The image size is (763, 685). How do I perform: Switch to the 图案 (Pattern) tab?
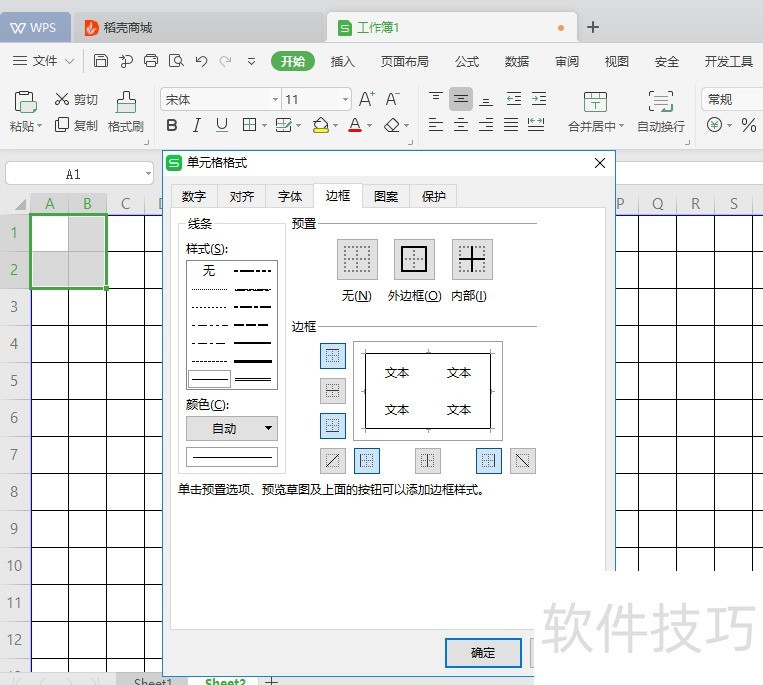[386, 196]
